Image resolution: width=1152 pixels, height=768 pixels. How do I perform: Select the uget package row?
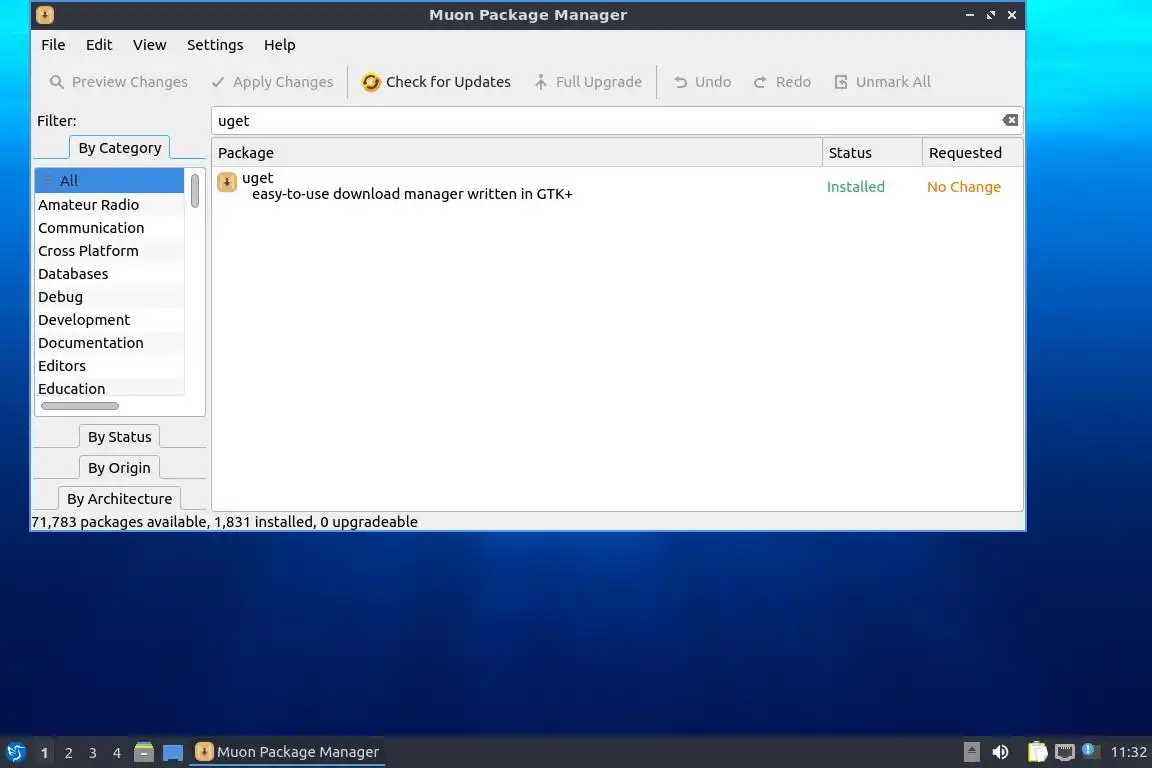click(x=617, y=186)
